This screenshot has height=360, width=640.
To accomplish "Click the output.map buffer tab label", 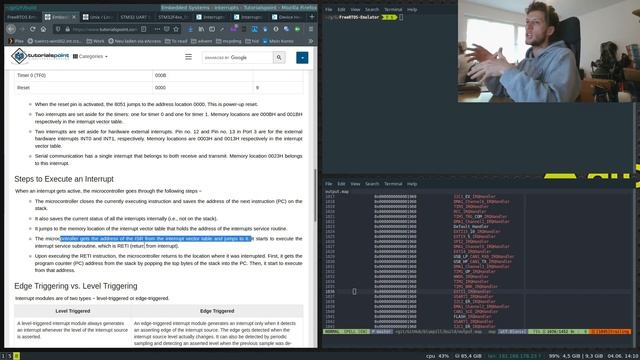I will point(337,191).
